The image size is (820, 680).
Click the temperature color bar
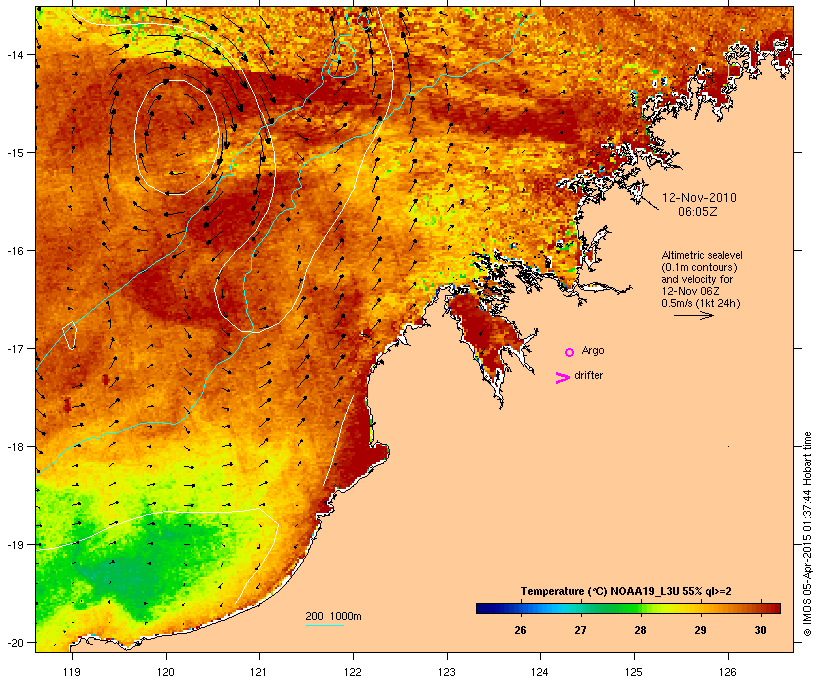tap(628, 608)
